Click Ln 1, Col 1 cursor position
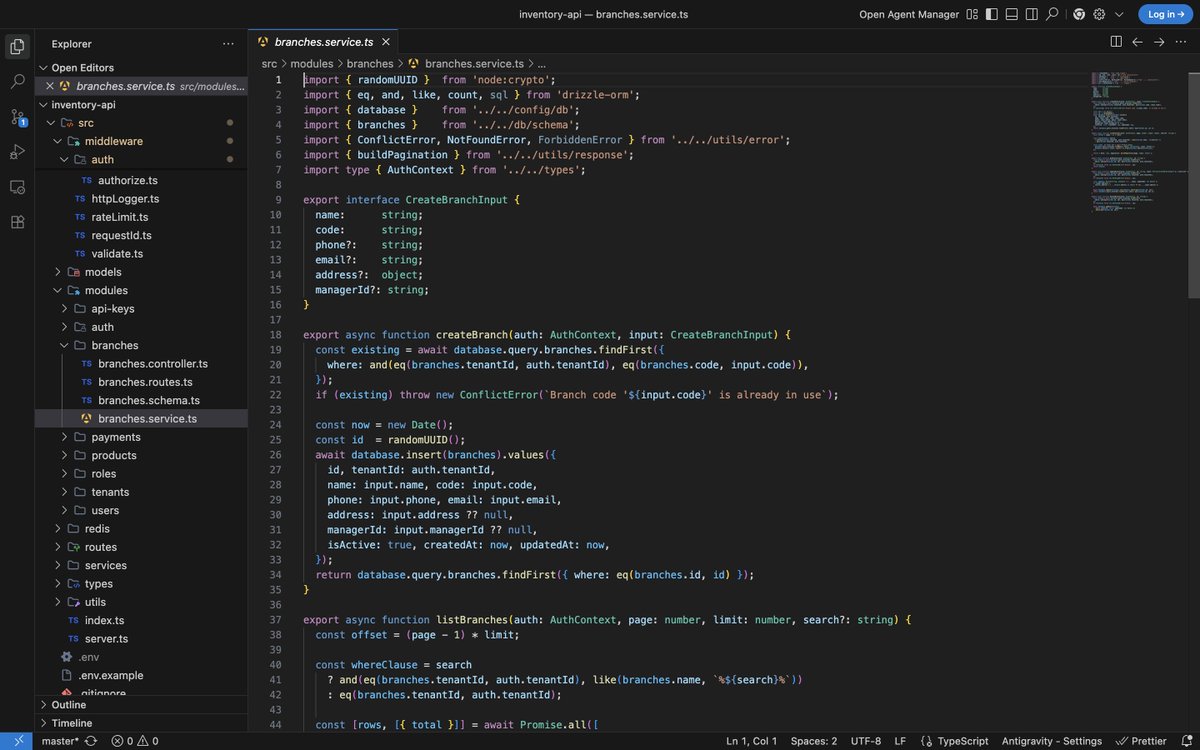Screen dimensions: 1200x750 pos(751,741)
